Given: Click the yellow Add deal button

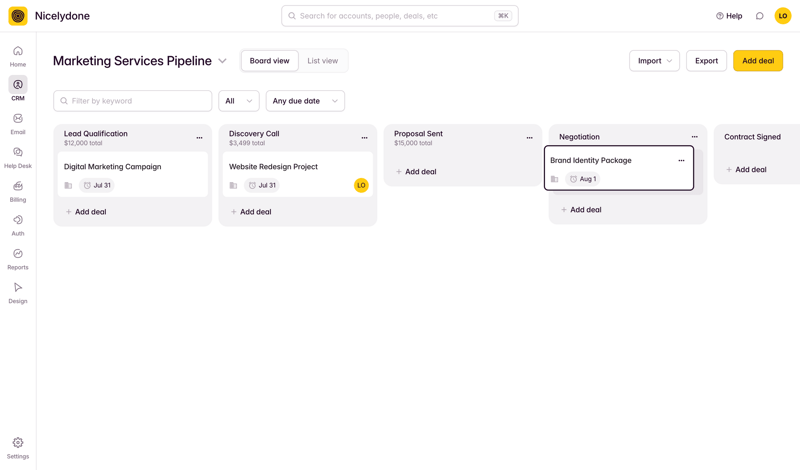Looking at the screenshot, I should [758, 61].
